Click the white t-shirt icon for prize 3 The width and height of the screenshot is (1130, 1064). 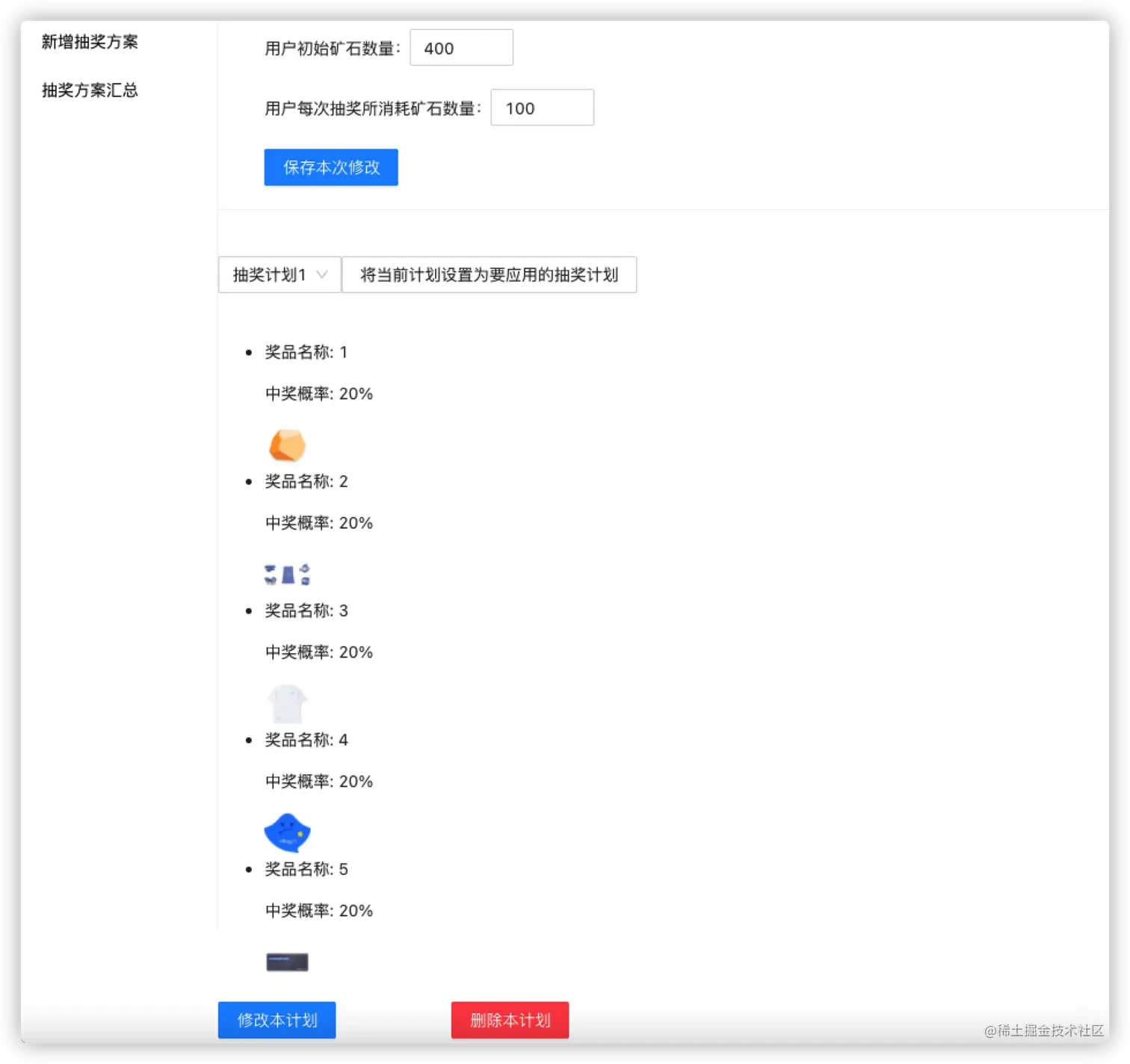click(288, 702)
